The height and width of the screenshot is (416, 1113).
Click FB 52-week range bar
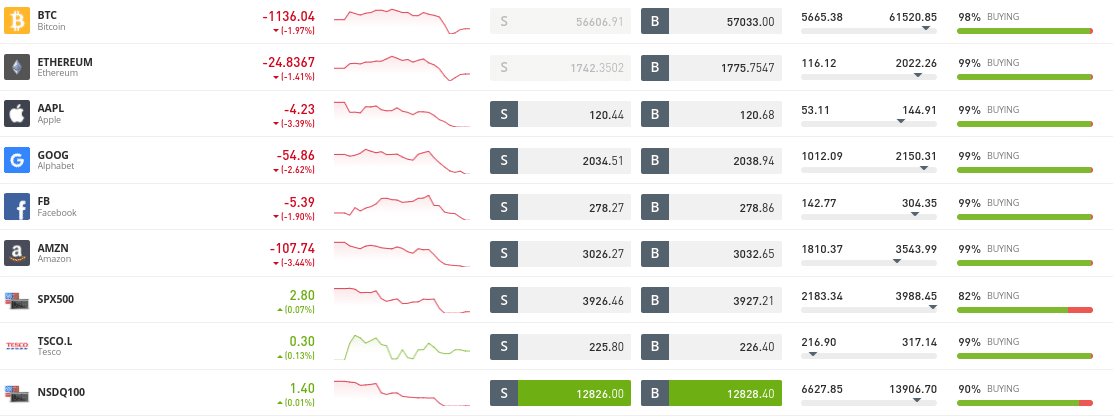[x=869, y=217]
